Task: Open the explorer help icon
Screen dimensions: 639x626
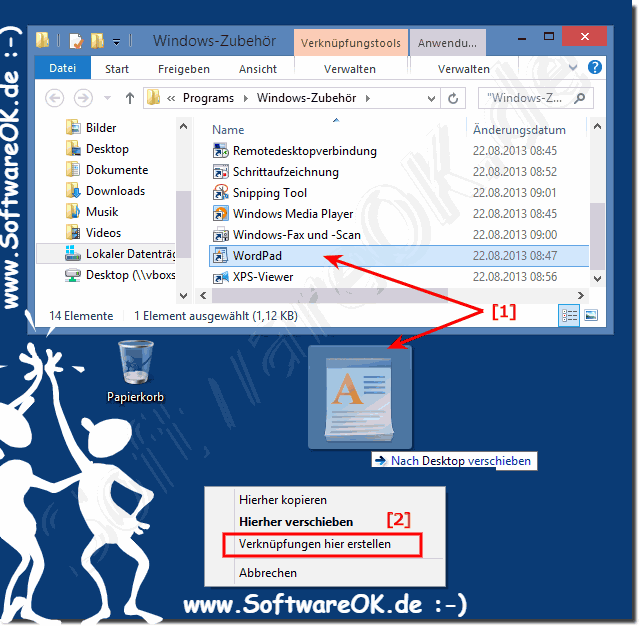Action: [595, 67]
